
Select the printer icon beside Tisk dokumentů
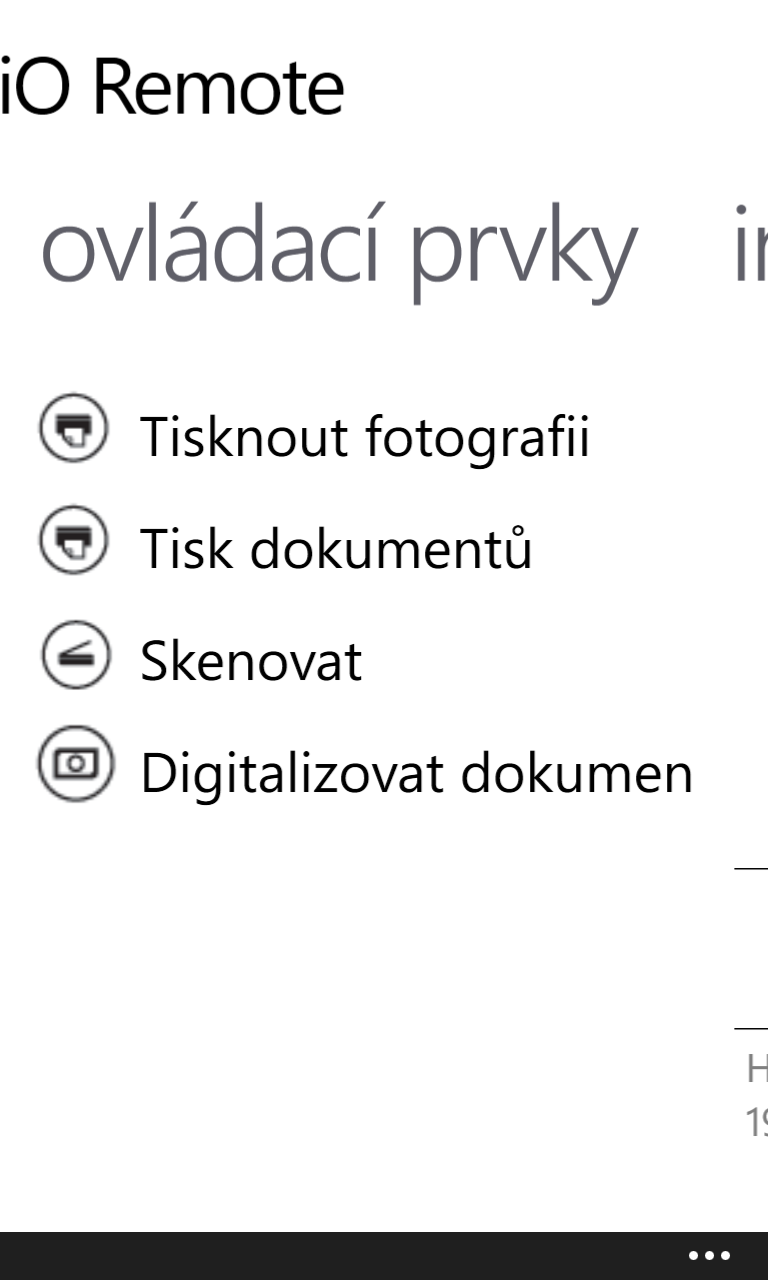tap(73, 540)
